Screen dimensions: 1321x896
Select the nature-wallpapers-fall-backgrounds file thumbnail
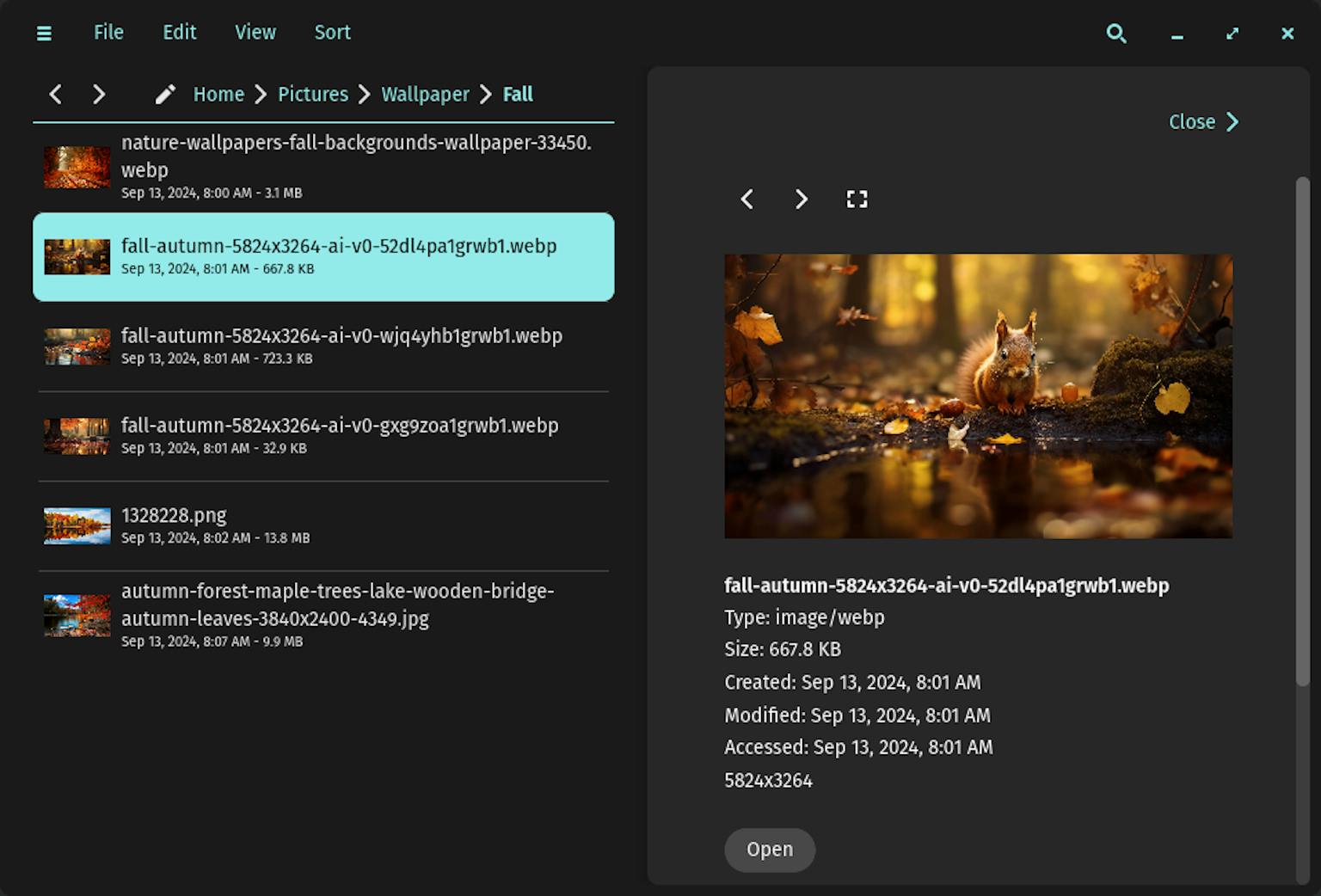[77, 167]
